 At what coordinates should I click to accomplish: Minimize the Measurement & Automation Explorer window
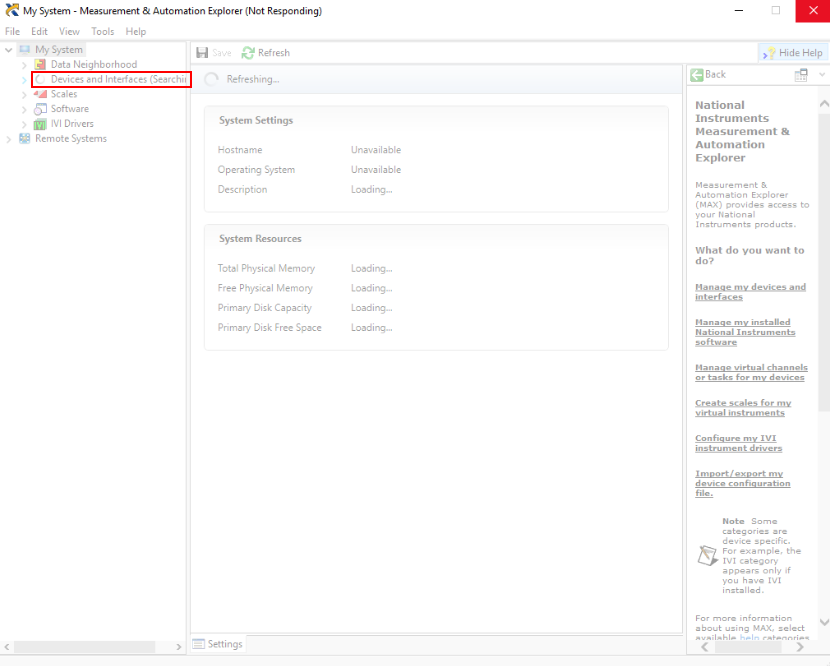[x=739, y=11]
